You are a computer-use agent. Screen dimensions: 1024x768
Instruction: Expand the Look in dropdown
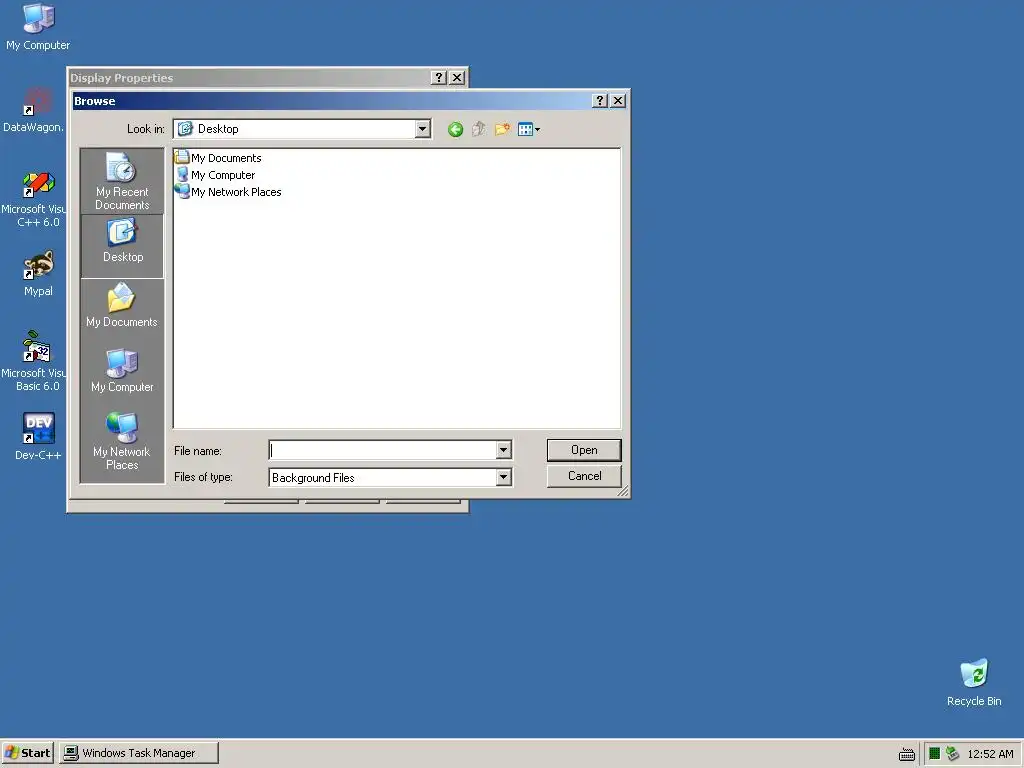point(423,129)
